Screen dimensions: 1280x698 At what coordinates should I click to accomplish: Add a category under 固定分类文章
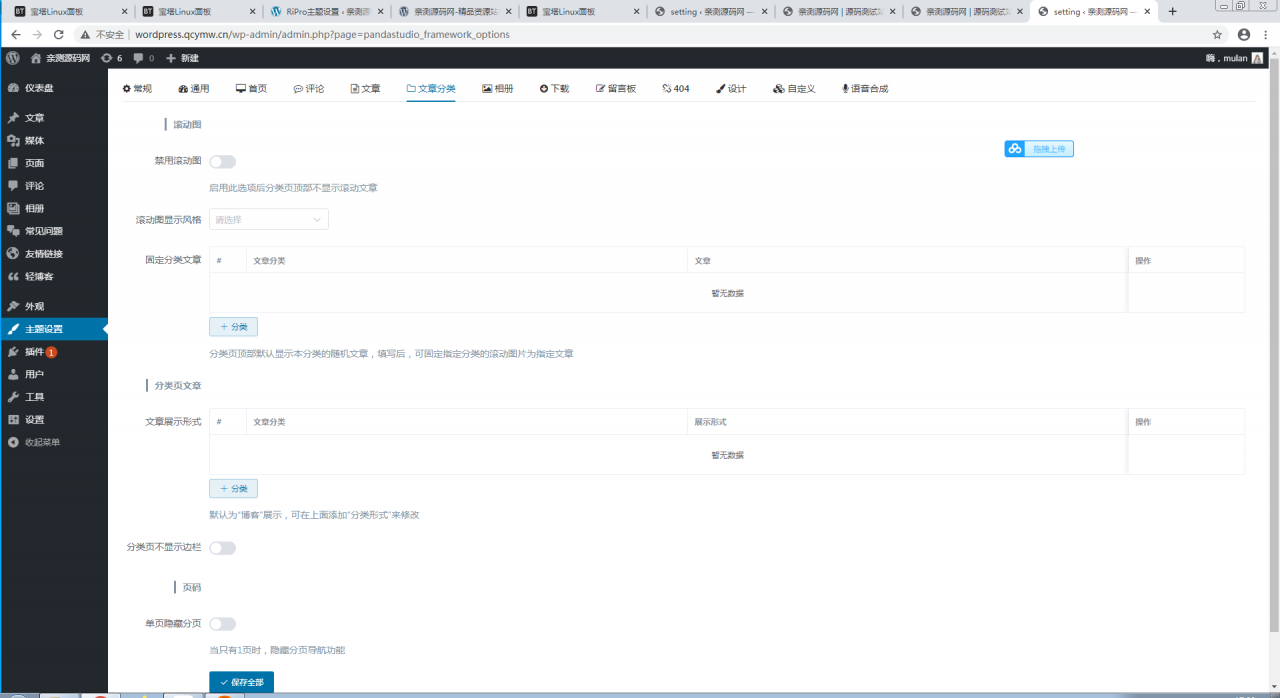pyautogui.click(x=233, y=327)
